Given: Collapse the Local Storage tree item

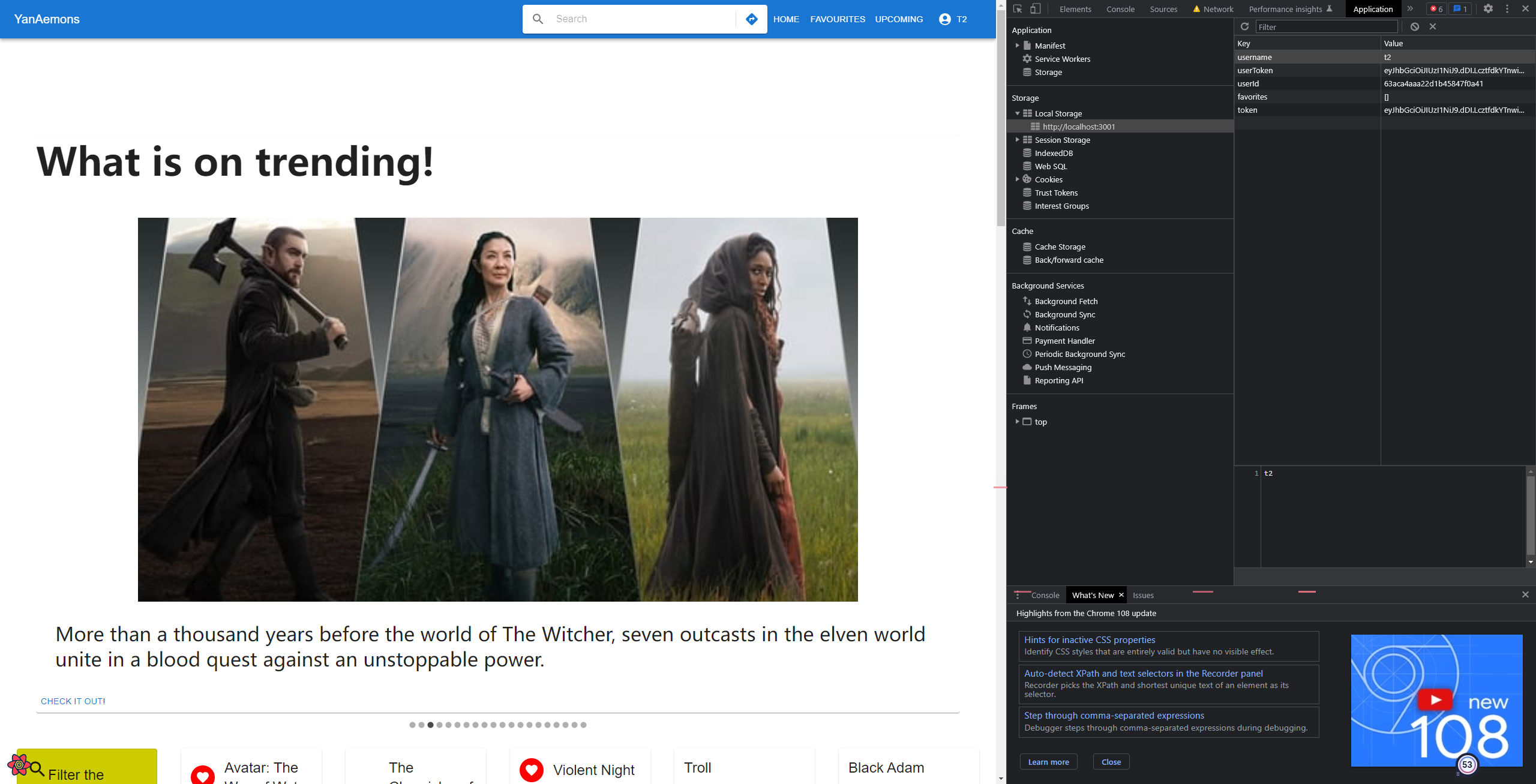Looking at the screenshot, I should [x=1018, y=113].
